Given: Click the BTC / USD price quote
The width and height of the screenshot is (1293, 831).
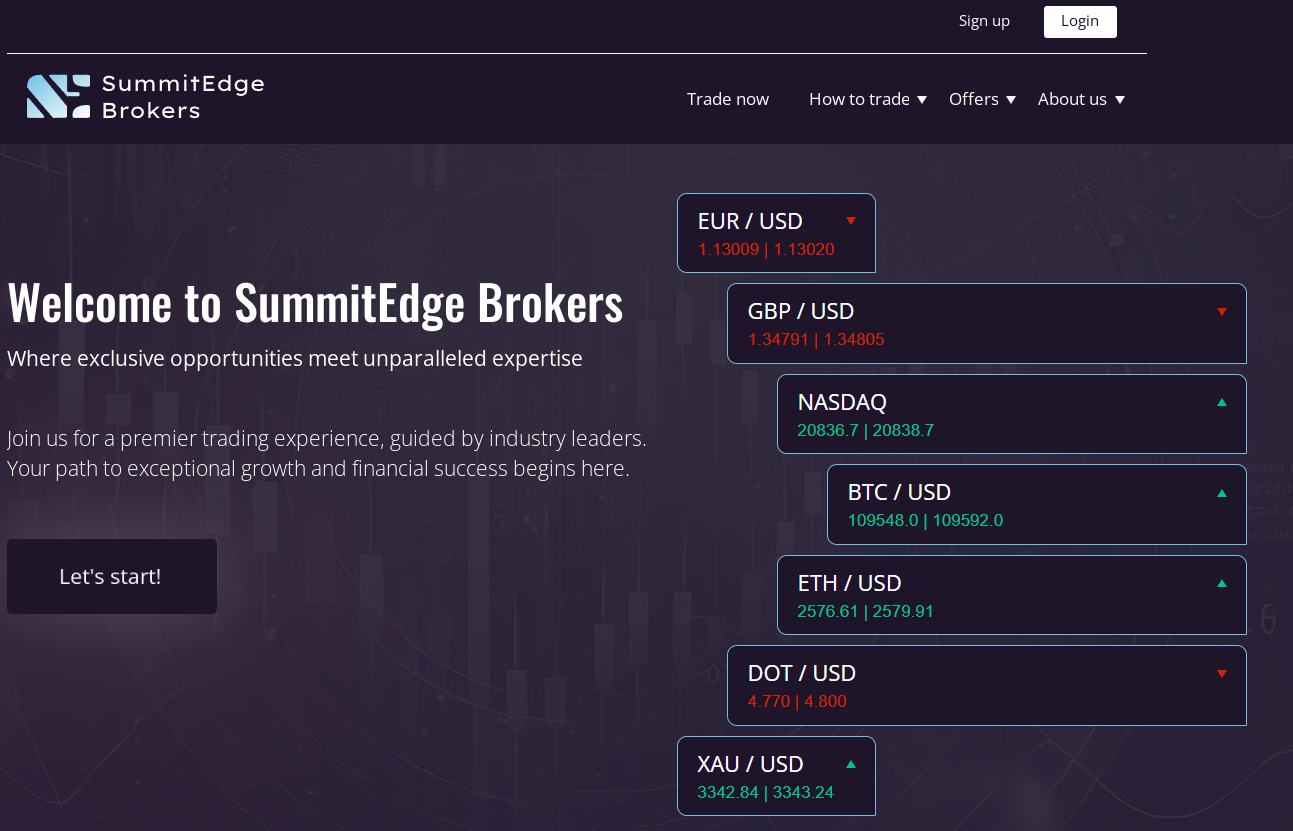Looking at the screenshot, I should pyautogui.click(x=925, y=520).
